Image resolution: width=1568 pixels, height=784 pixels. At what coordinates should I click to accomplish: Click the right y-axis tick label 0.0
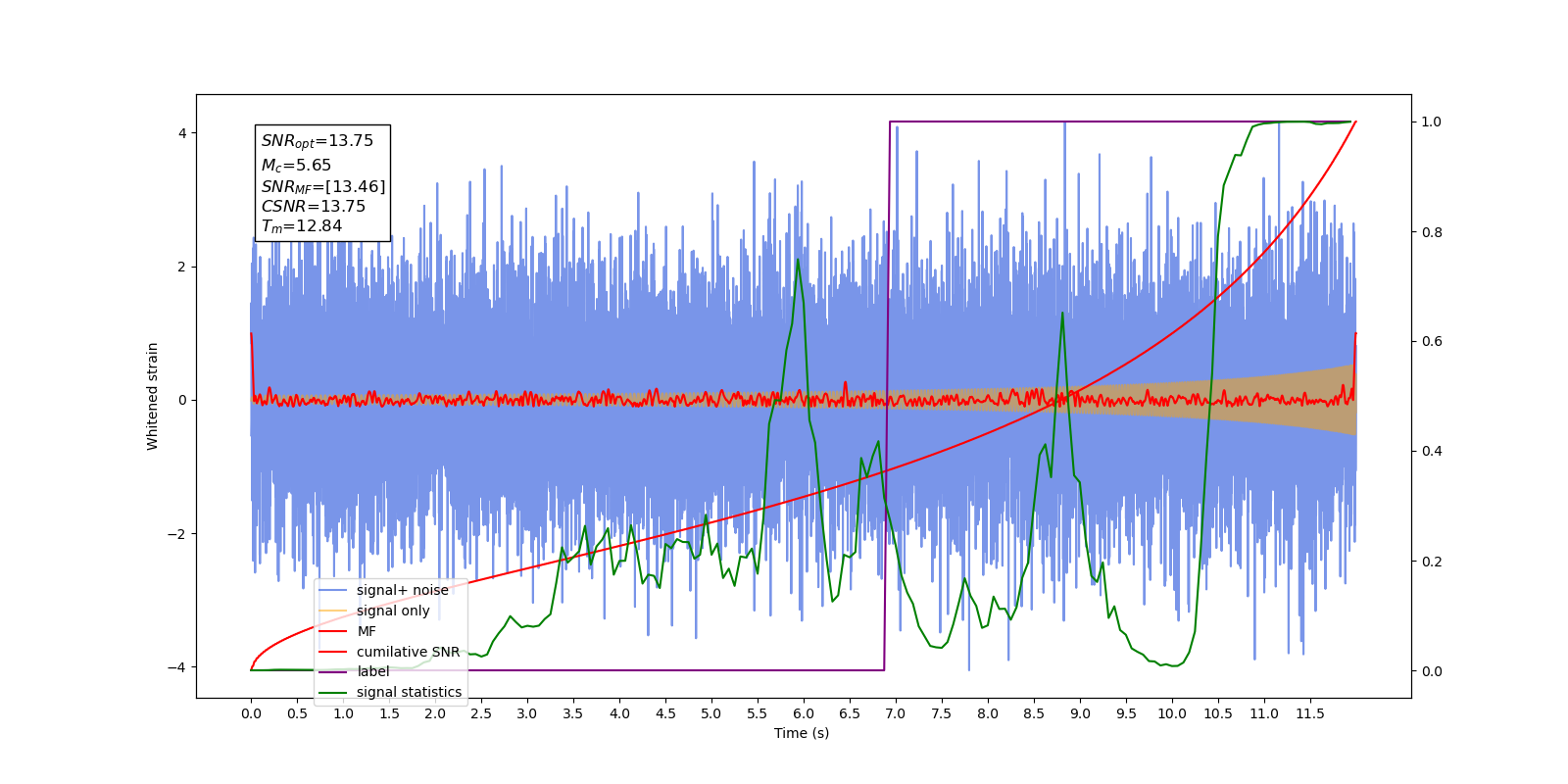[x=1432, y=671]
